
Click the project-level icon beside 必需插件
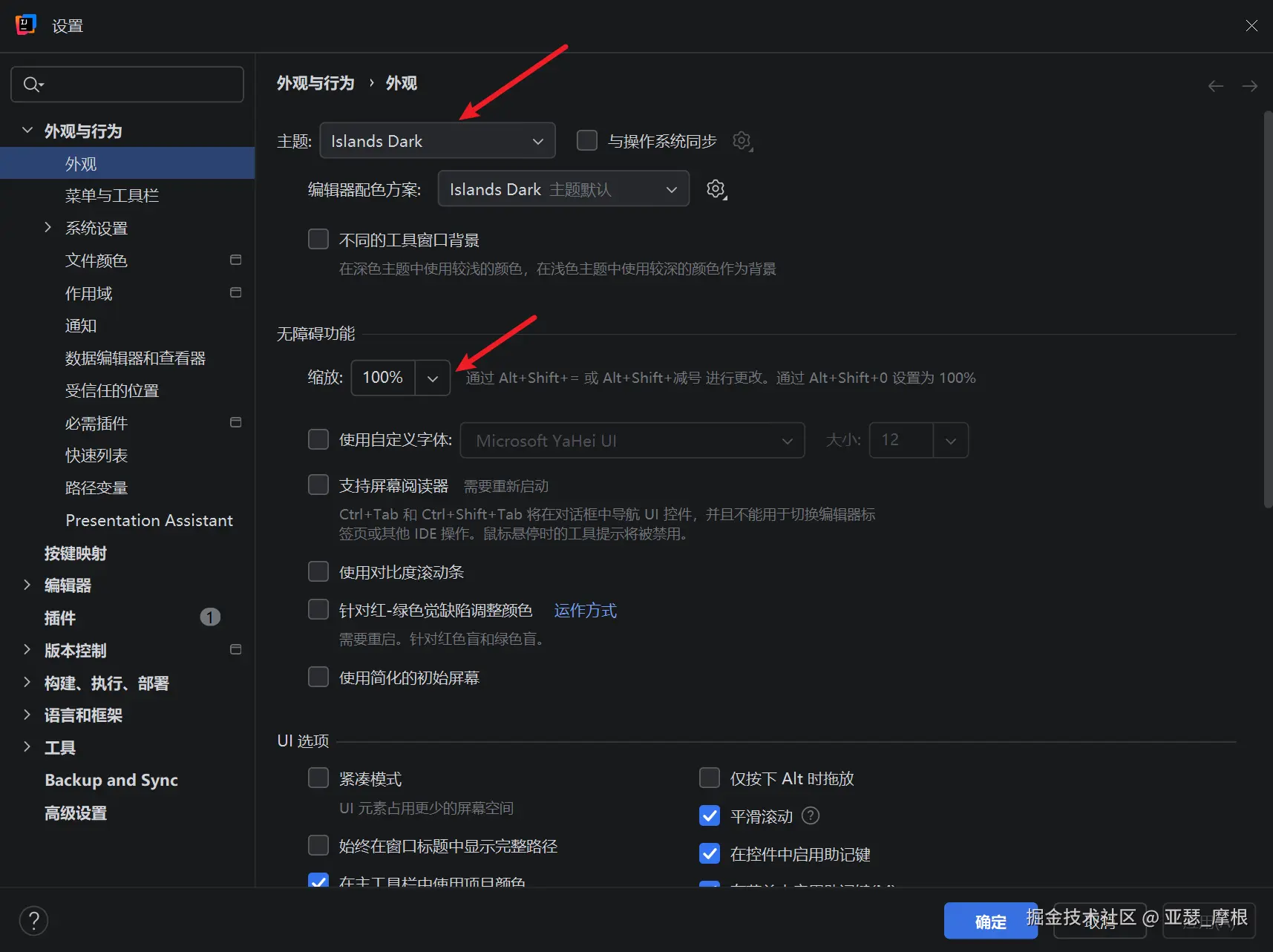236,422
